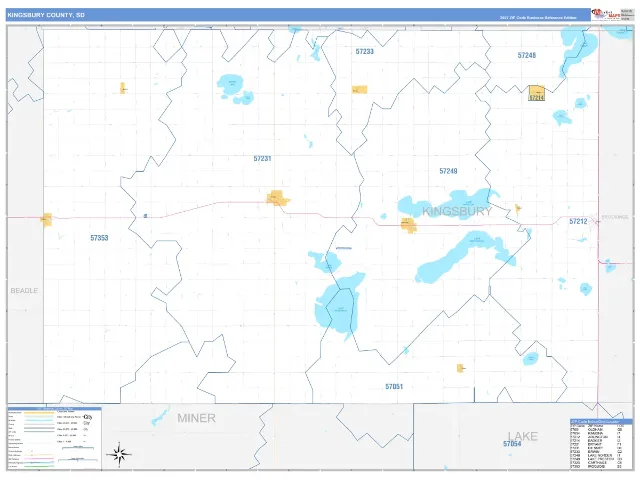Click the compass rose icon
This screenshot has width=640, height=480.
pos(119,454)
